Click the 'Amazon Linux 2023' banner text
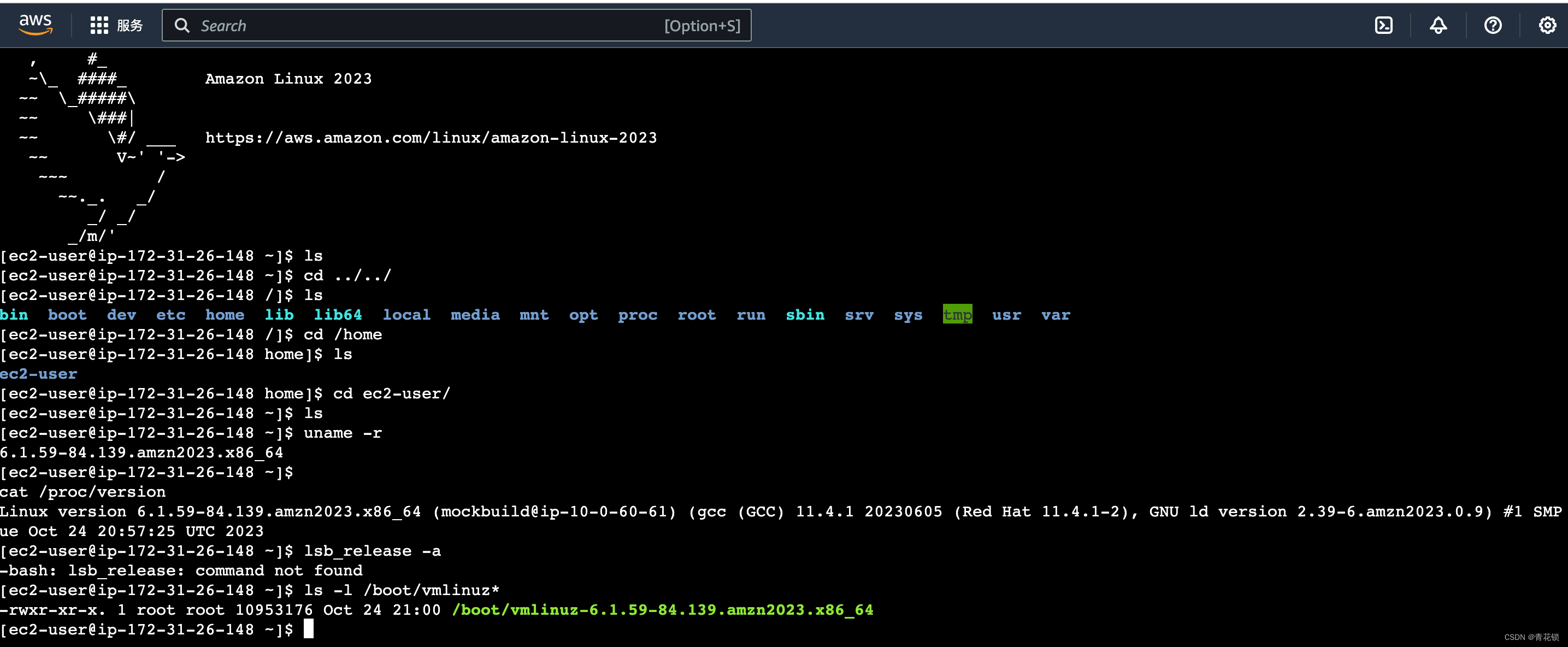 [288, 79]
